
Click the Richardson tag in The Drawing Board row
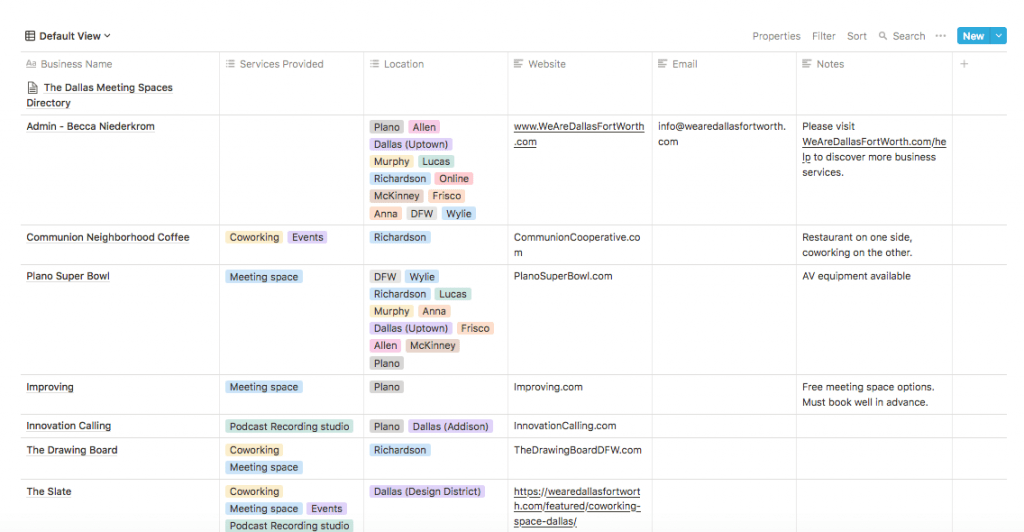[x=400, y=450]
